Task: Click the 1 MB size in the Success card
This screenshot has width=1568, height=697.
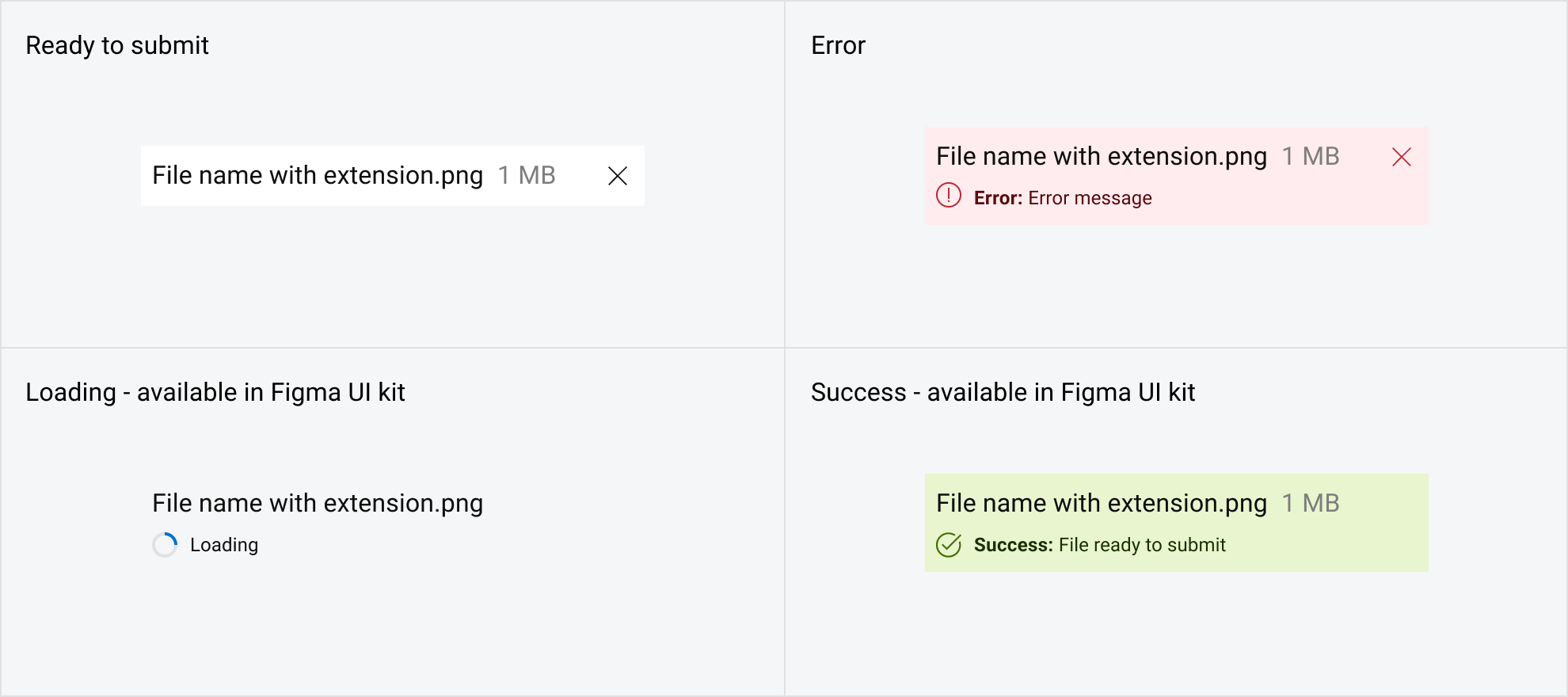Action: pos(1311,503)
